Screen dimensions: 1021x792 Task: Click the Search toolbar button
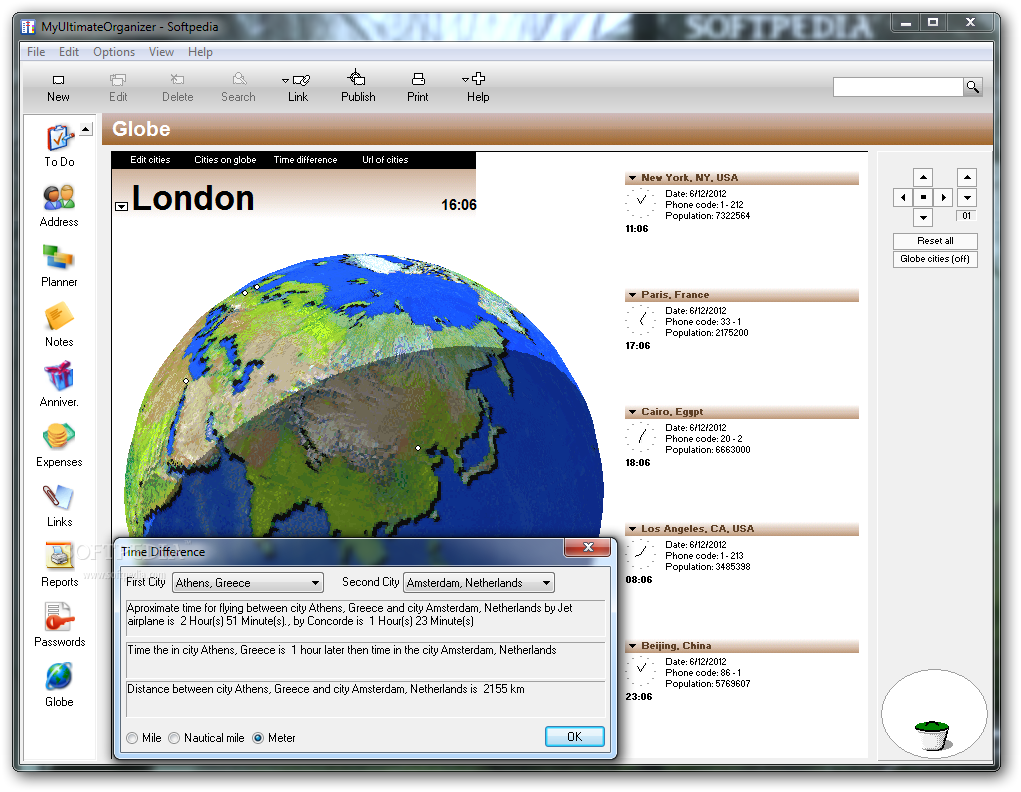pyautogui.click(x=238, y=88)
